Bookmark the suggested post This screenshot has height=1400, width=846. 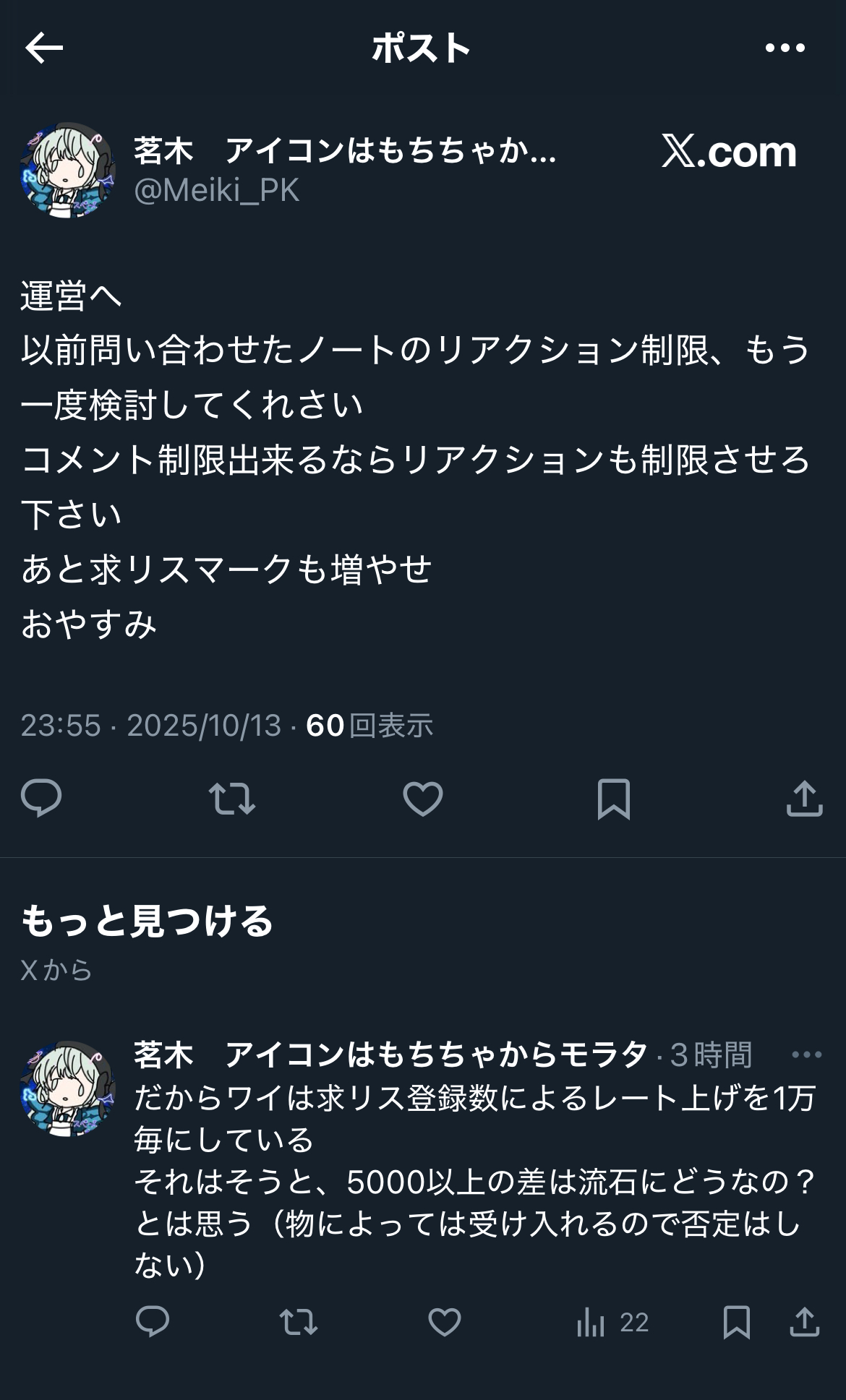736,1322
